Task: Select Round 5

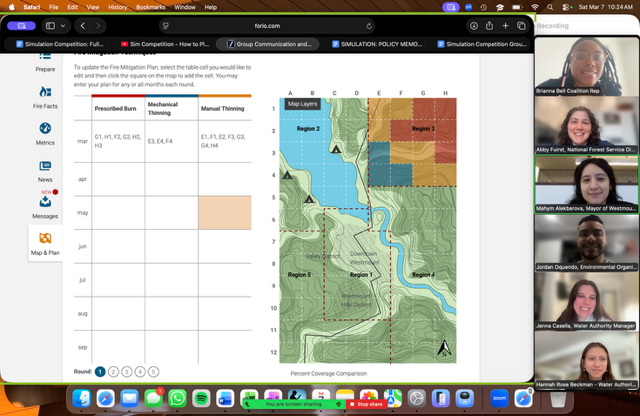Action: (x=153, y=372)
